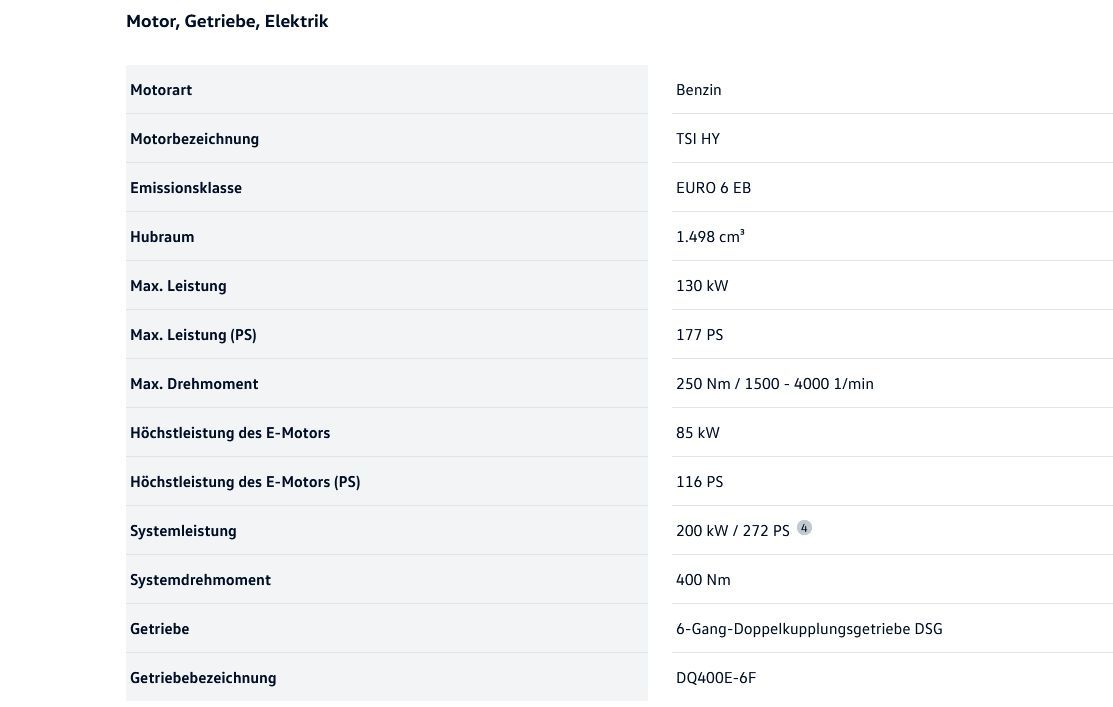Click the '130 kW' max power value

[x=702, y=286]
